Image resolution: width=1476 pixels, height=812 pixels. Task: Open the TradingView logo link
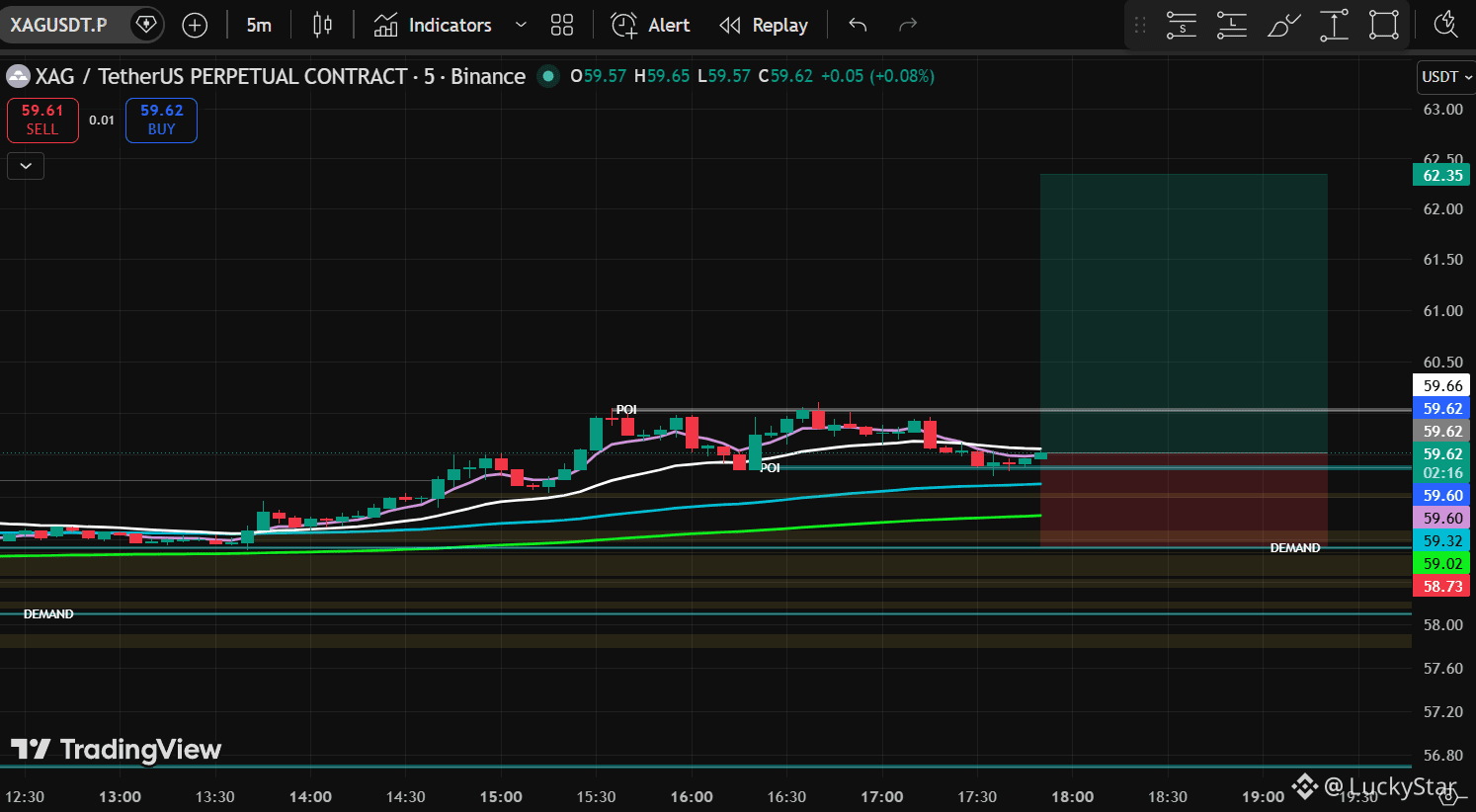(x=117, y=750)
